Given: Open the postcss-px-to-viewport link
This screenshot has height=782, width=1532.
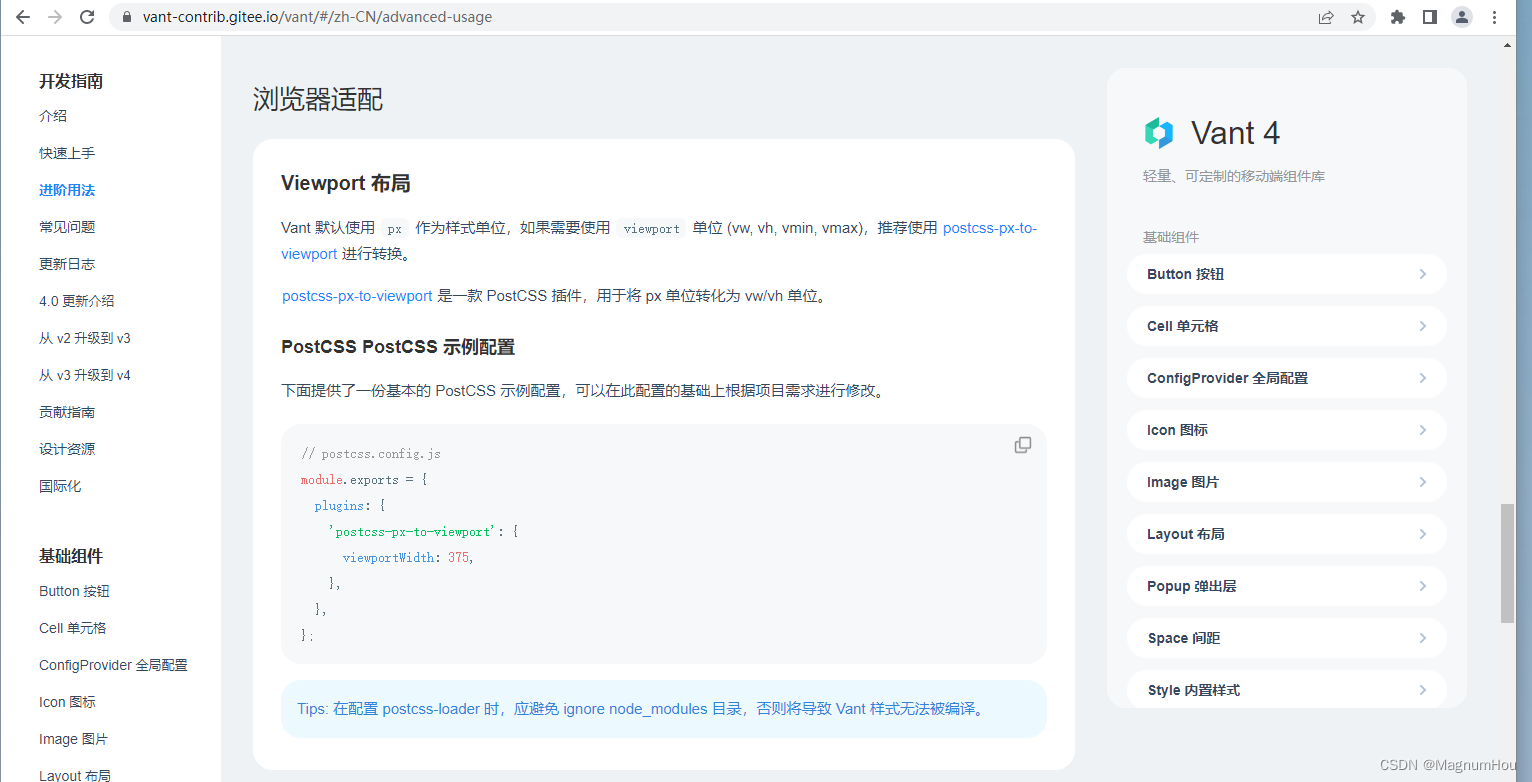Looking at the screenshot, I should click(x=356, y=295).
